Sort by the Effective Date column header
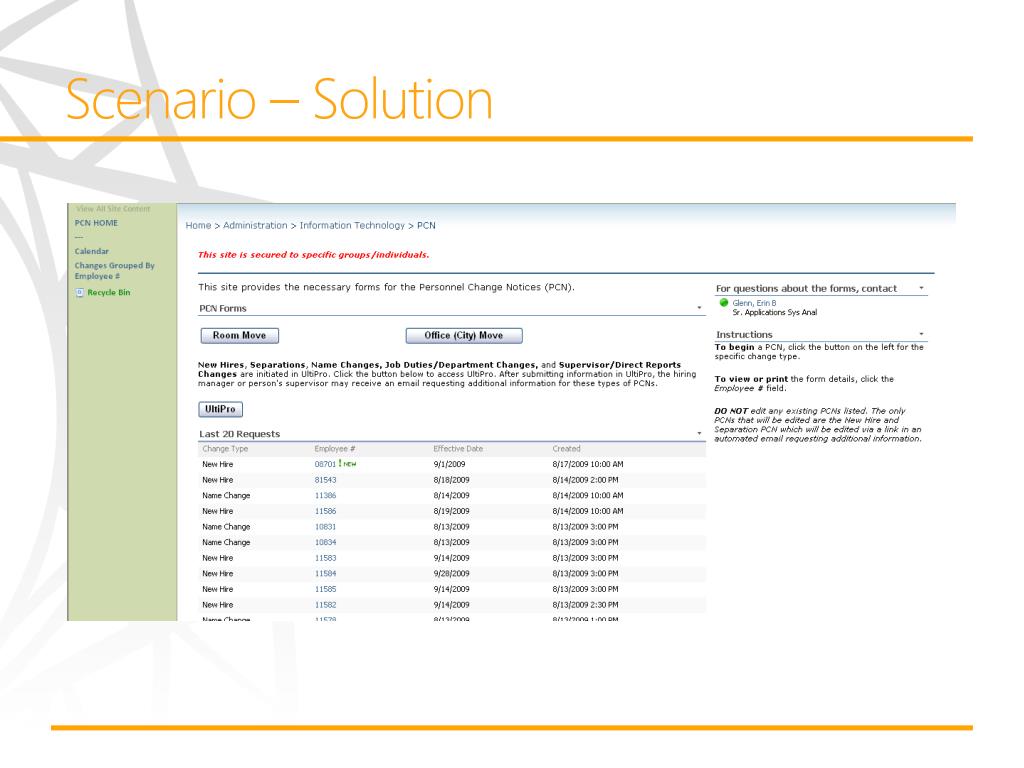The width and height of the screenshot is (1024, 768). (x=458, y=449)
